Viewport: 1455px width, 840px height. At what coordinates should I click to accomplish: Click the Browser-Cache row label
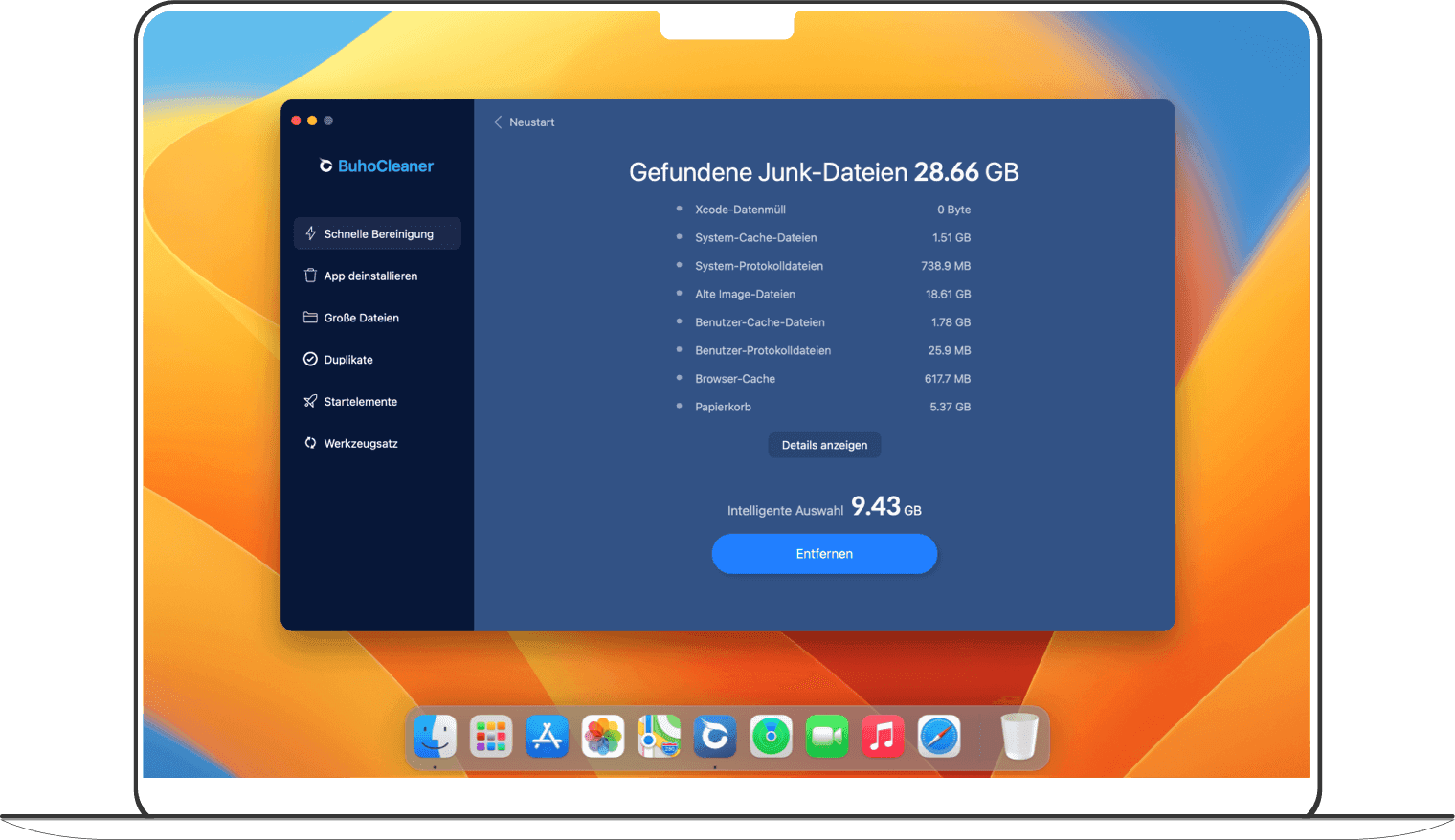pyautogui.click(x=735, y=379)
